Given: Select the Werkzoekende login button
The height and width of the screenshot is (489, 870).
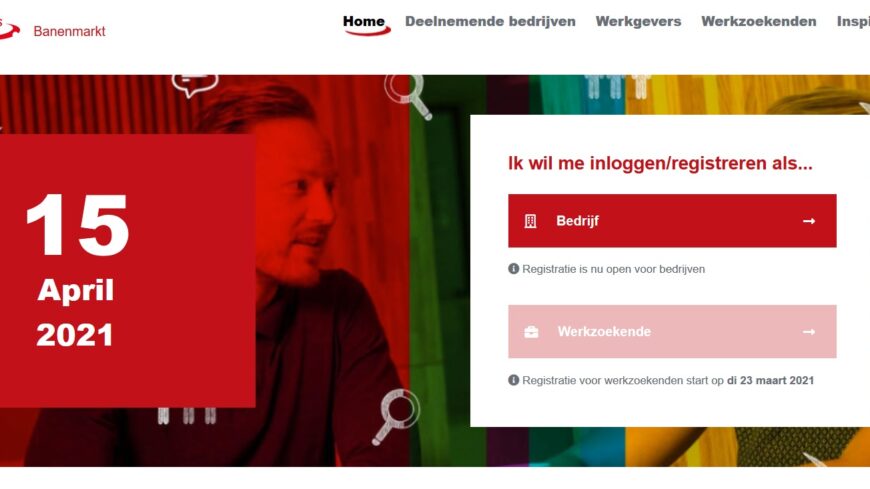Looking at the screenshot, I should pyautogui.click(x=672, y=331).
